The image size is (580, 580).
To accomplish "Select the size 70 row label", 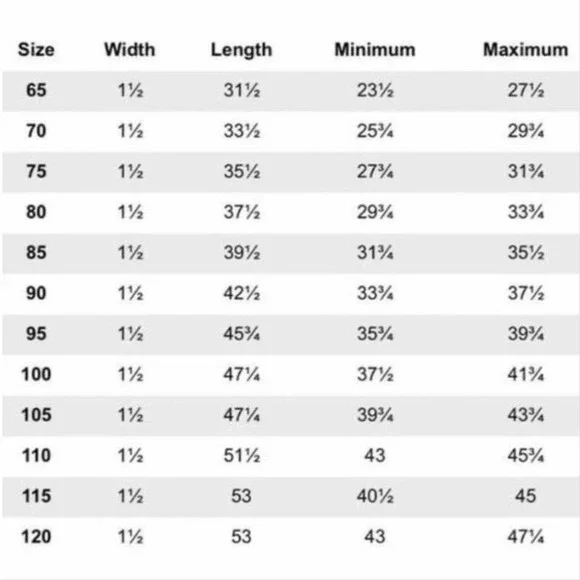I will pyautogui.click(x=36, y=131).
